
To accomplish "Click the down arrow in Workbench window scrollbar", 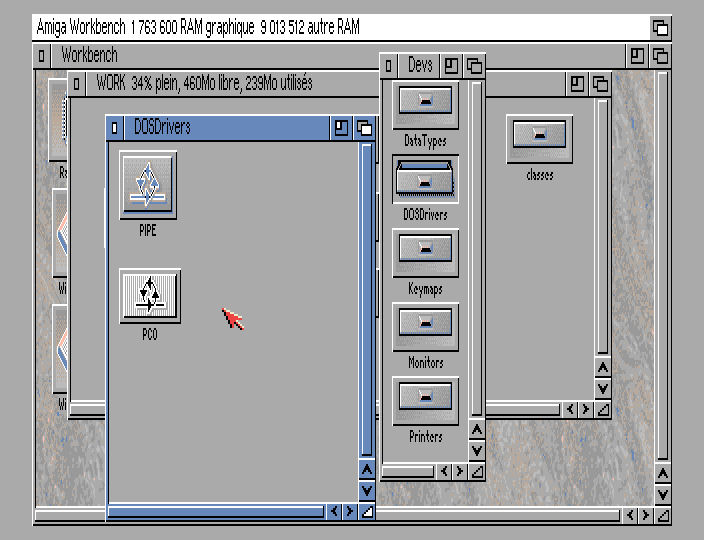I will 663,494.
